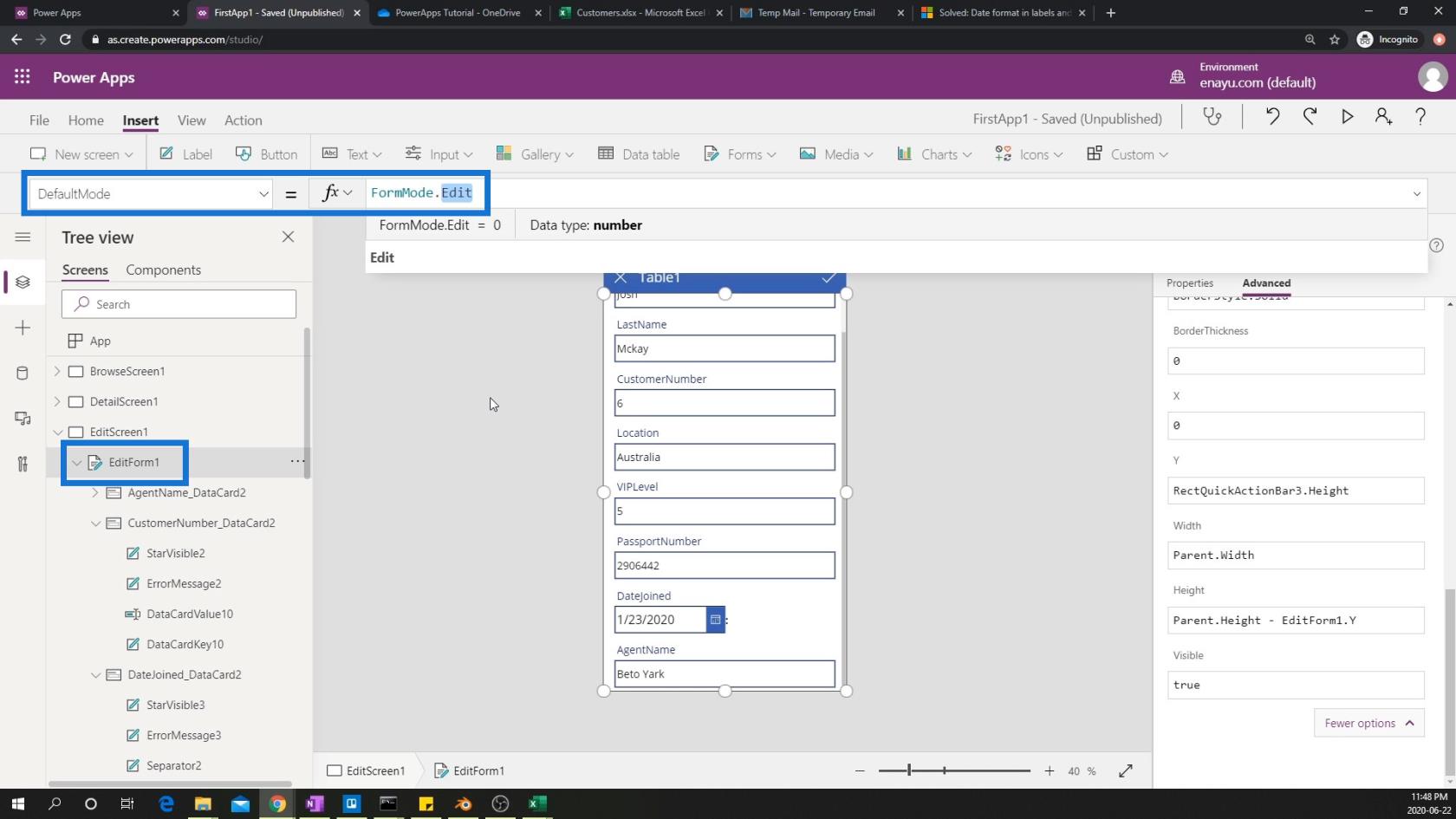Switch to the Home ribbon tab
1456x819 pixels.
(86, 120)
